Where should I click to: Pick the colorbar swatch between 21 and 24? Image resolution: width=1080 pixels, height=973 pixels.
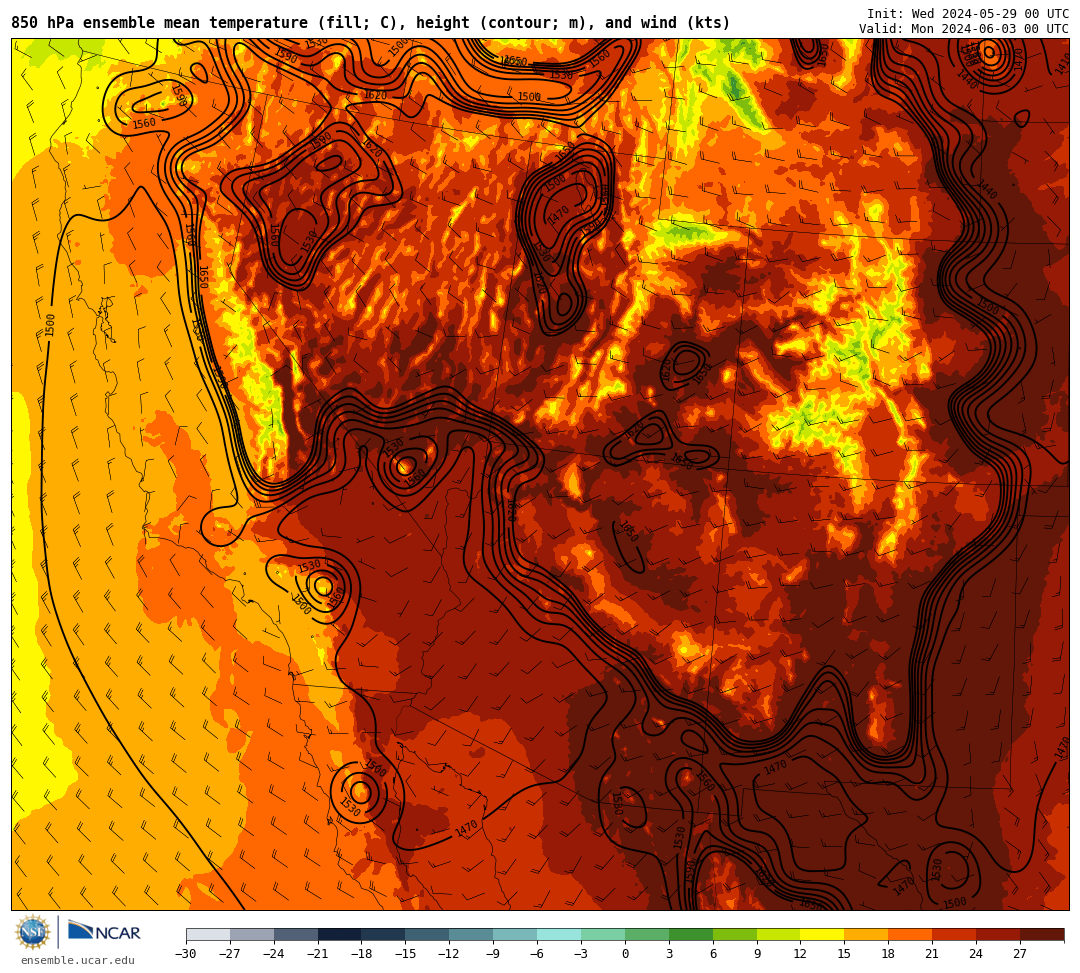955,934
